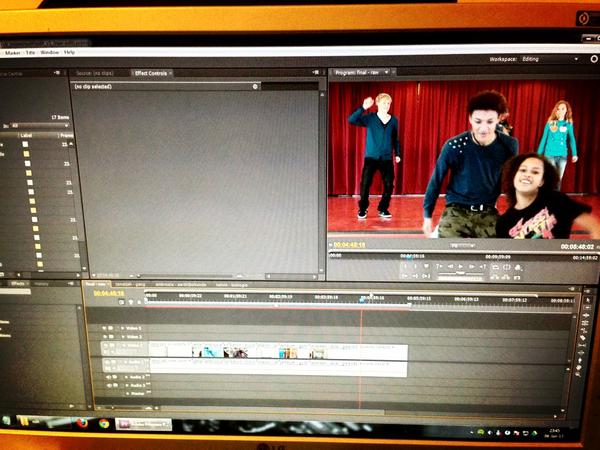Click the timeline marker icon beside Snap
The width and height of the screenshot is (600, 450).
pos(139,302)
